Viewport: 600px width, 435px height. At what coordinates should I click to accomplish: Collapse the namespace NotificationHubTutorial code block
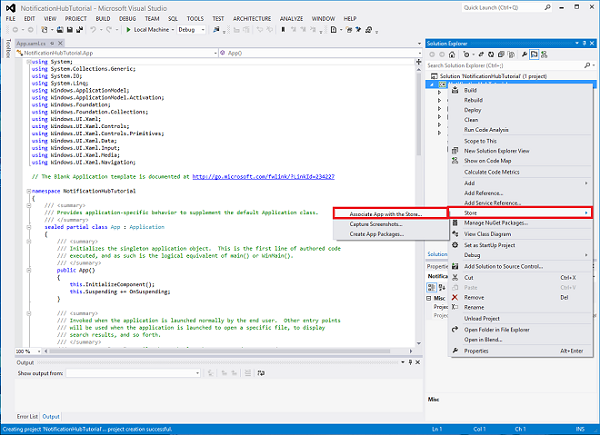[x=29, y=191]
